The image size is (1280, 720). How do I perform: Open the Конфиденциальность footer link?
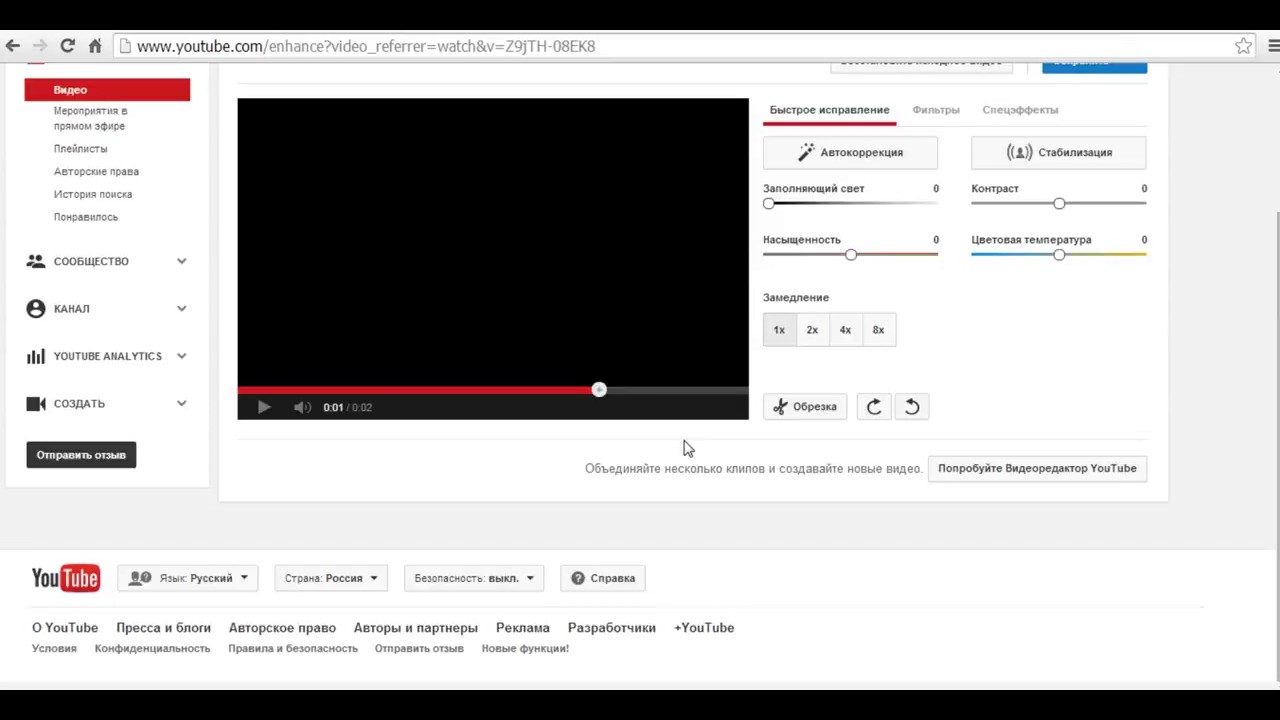tap(152, 649)
